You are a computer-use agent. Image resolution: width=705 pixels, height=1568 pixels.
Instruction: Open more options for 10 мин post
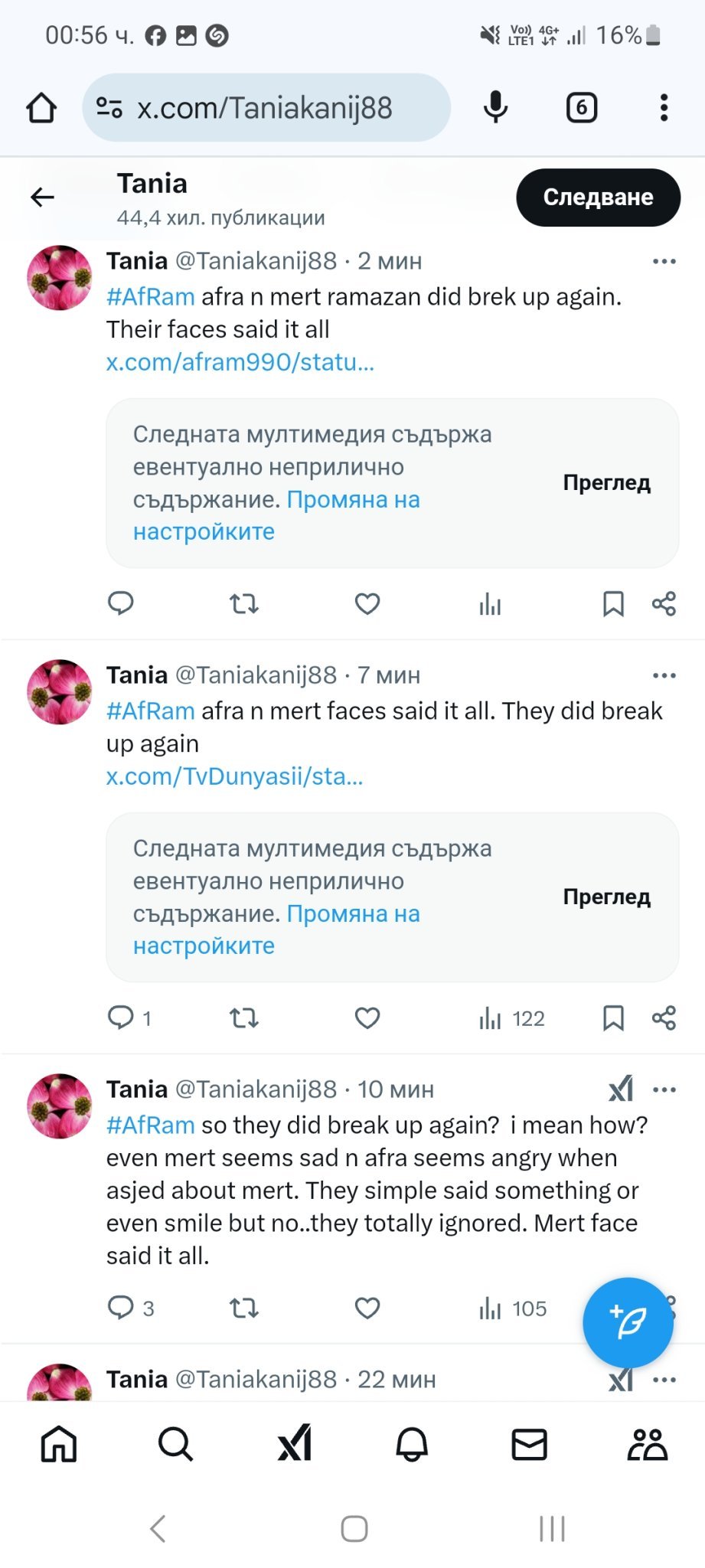[x=664, y=1089]
